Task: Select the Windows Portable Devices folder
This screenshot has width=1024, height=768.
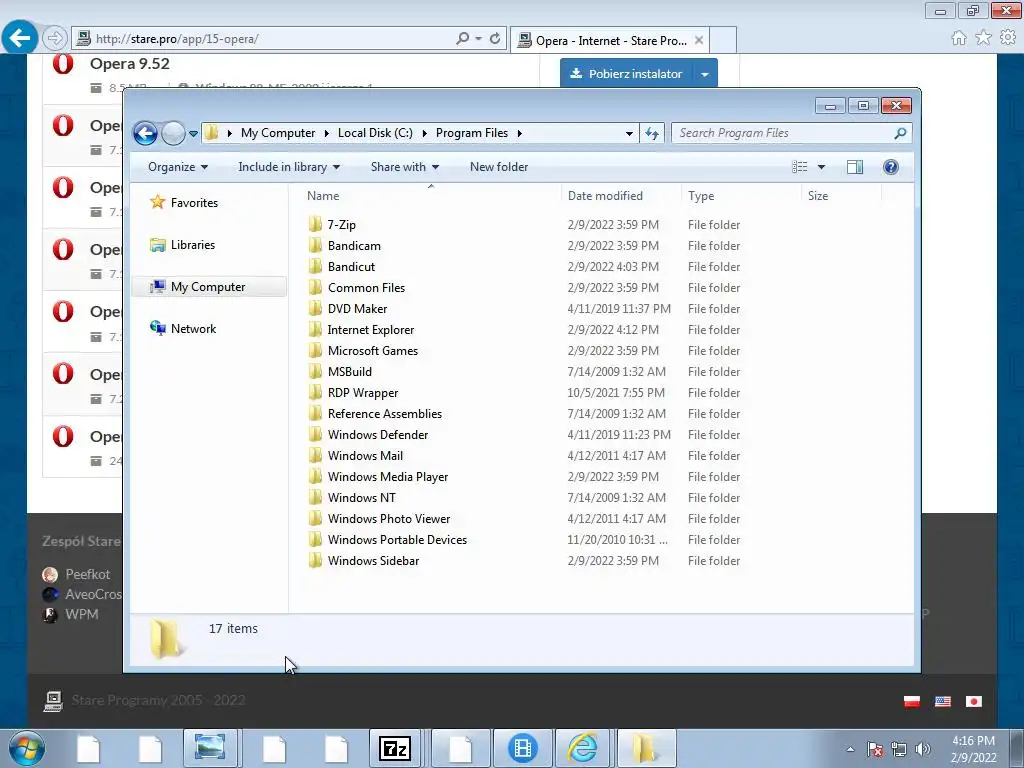Action: (397, 540)
